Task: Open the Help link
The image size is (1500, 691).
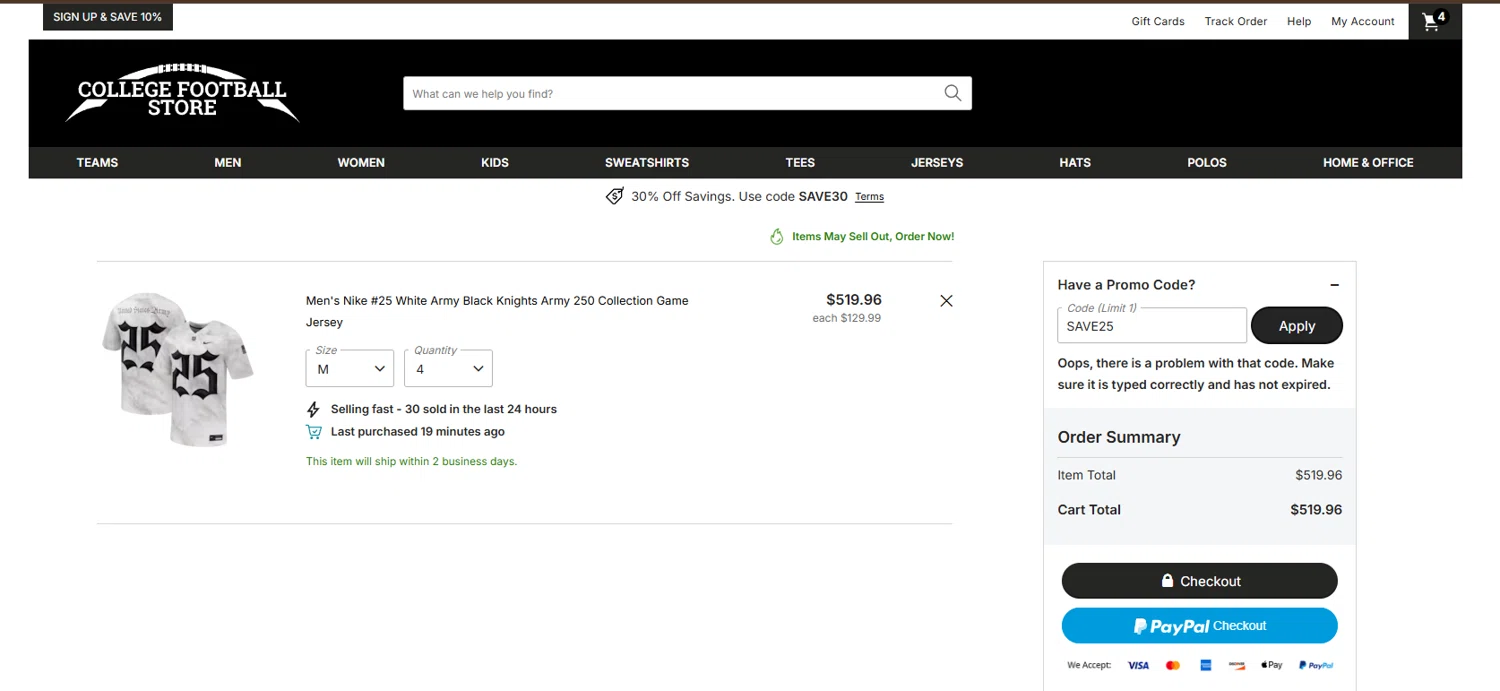Action: click(1299, 21)
